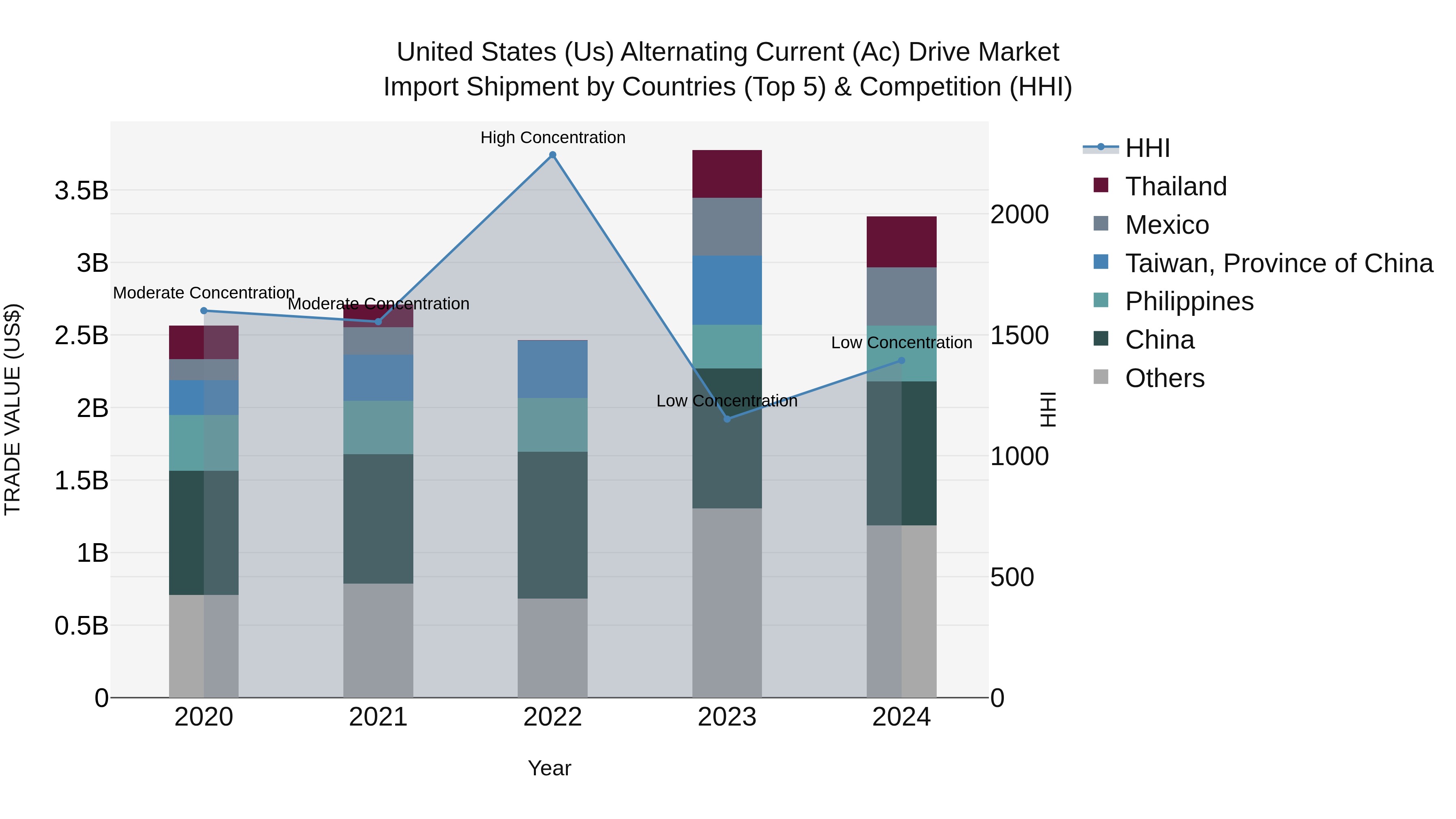
Task: Click the 2023 HHI data point
Action: coord(728,419)
